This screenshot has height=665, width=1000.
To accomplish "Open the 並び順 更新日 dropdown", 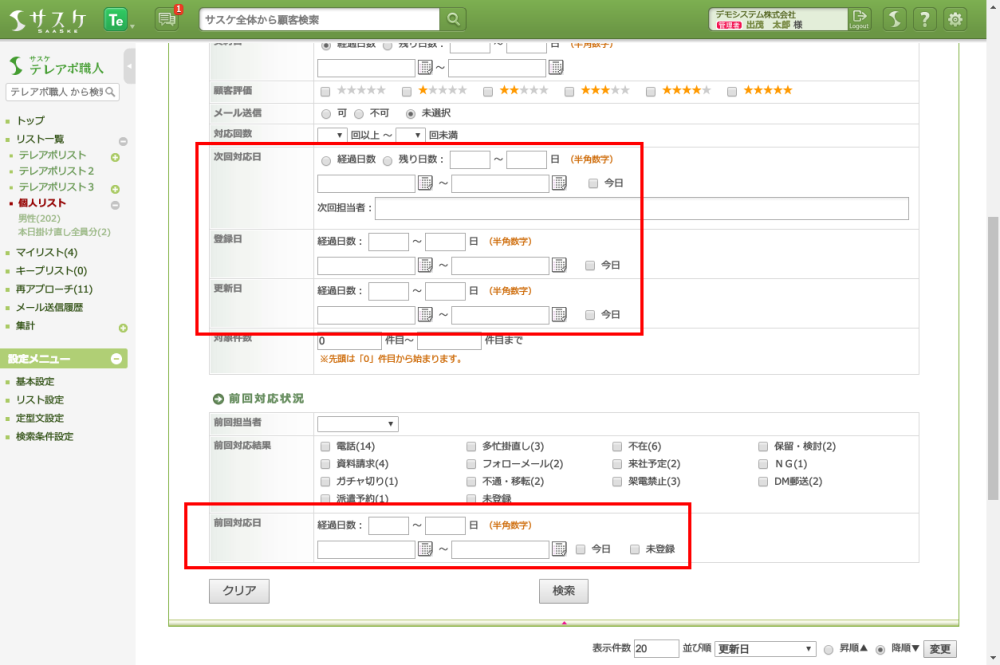I will click(765, 648).
